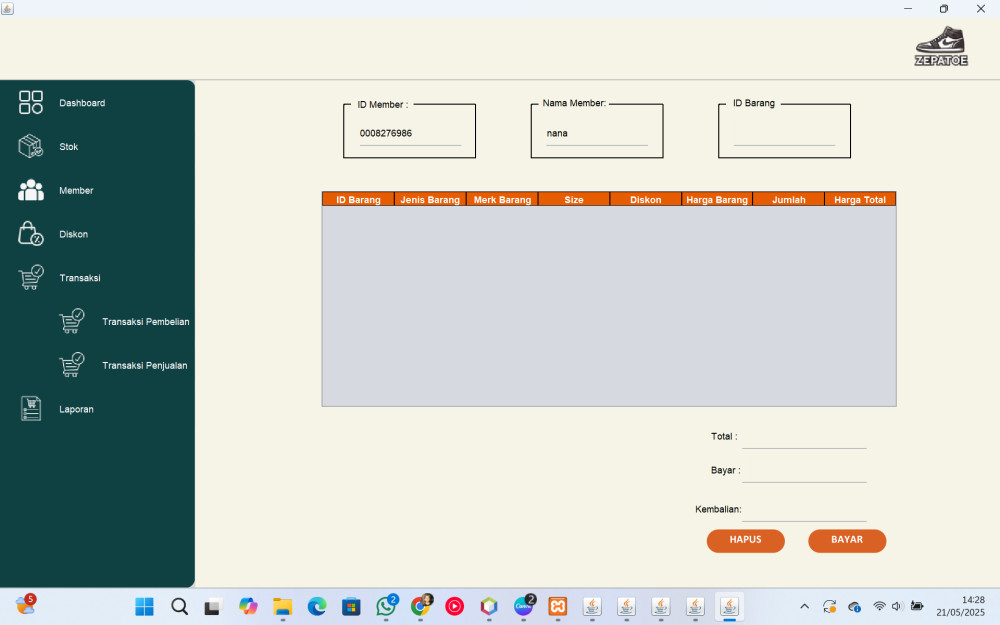Click the Harga Barang column header
This screenshot has width=1000, height=625.
[x=717, y=199]
